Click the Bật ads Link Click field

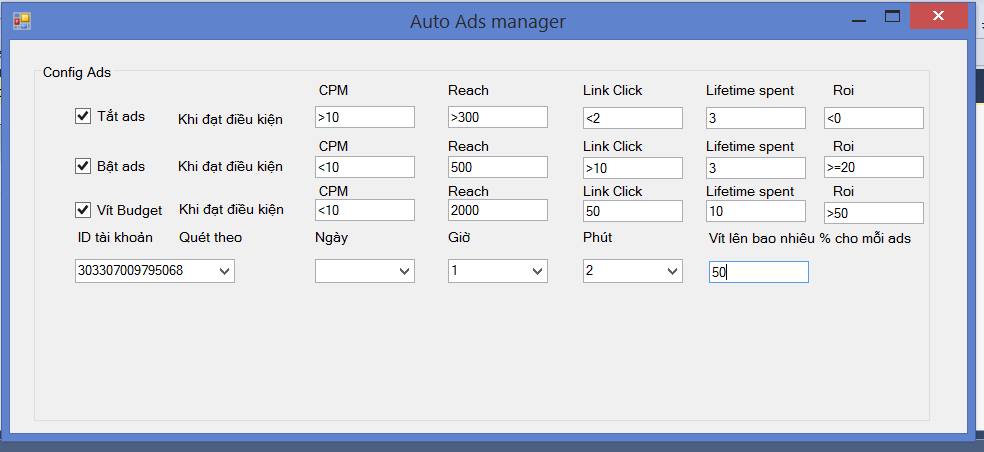click(632, 167)
